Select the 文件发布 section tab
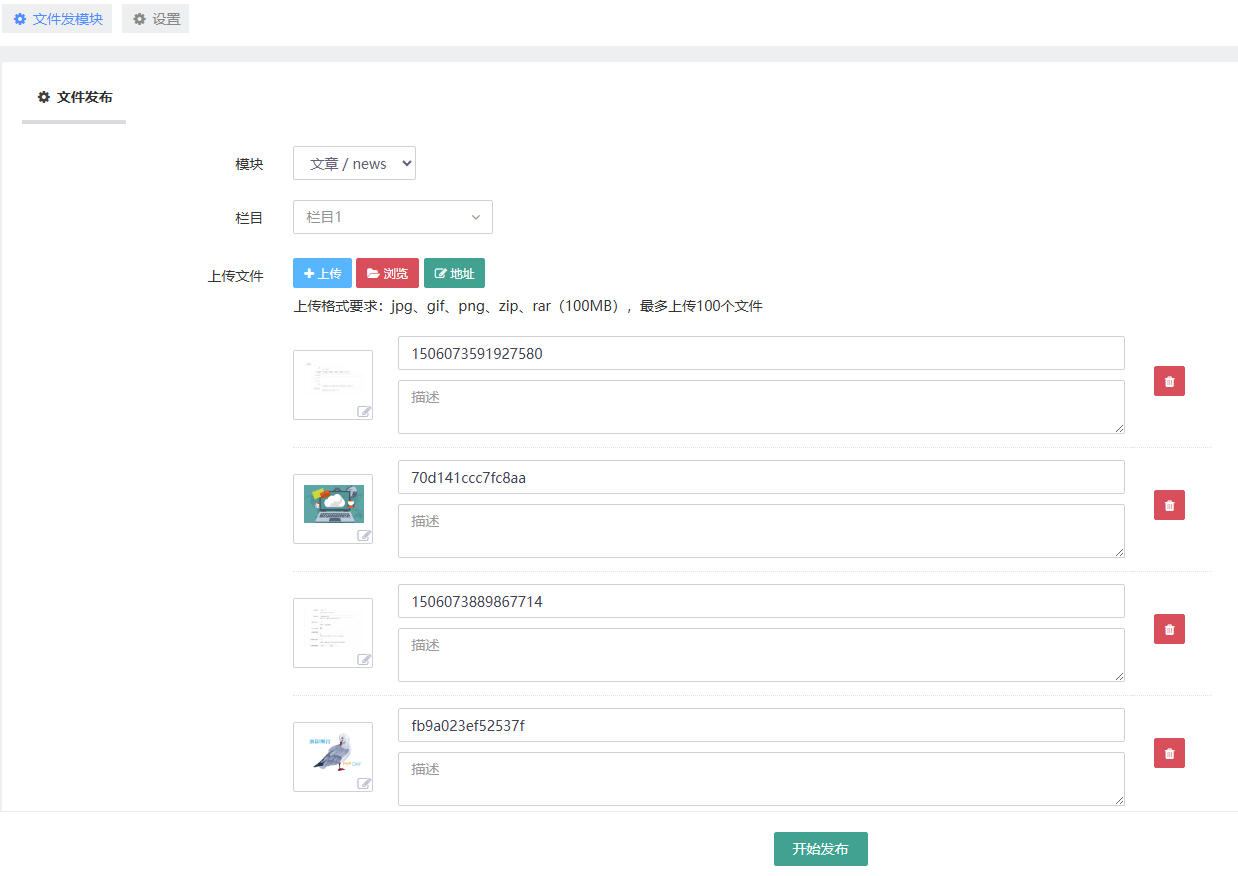The width and height of the screenshot is (1238, 876). tap(74, 98)
